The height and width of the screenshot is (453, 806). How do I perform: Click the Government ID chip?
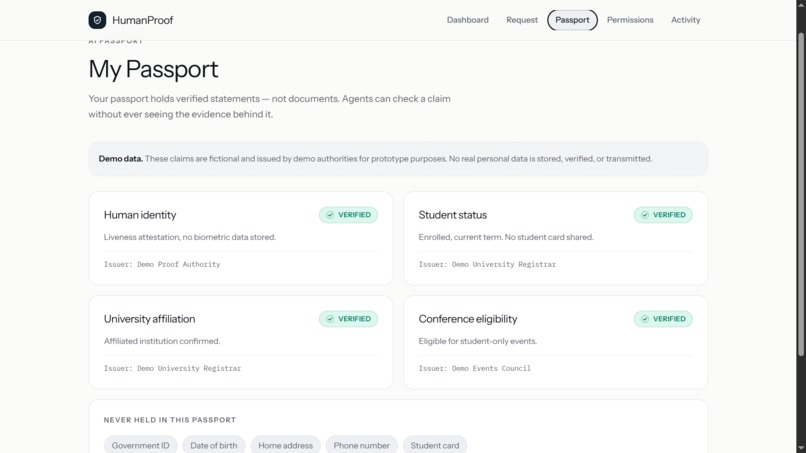point(140,445)
